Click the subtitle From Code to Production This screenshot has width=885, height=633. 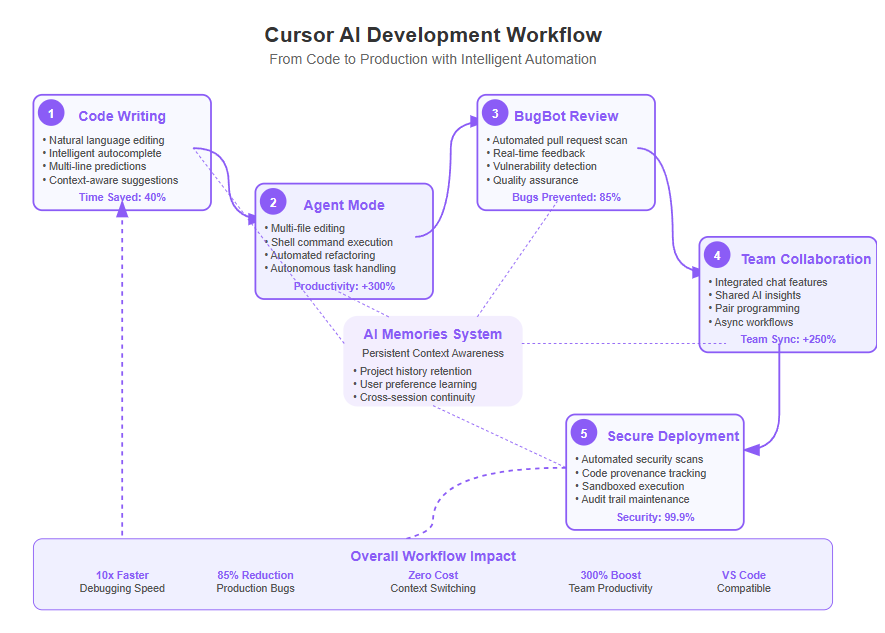tap(433, 59)
